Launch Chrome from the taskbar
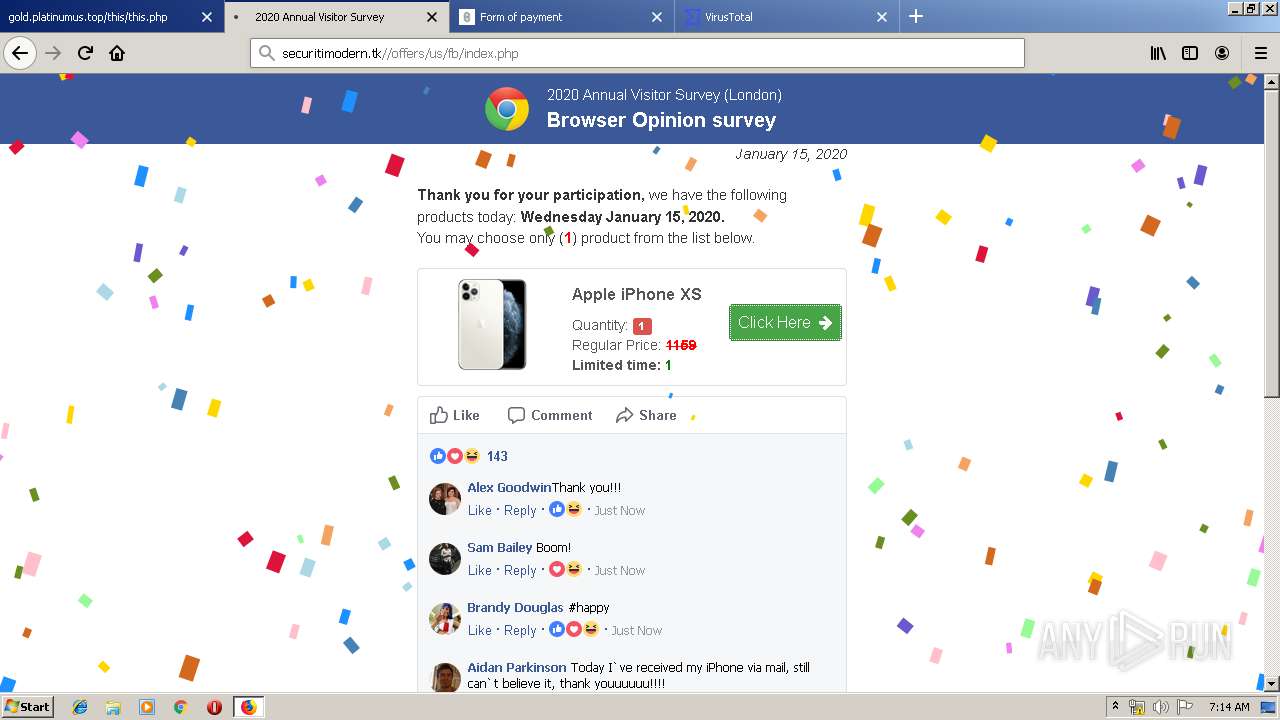Image resolution: width=1280 pixels, height=720 pixels. pyautogui.click(x=180, y=707)
